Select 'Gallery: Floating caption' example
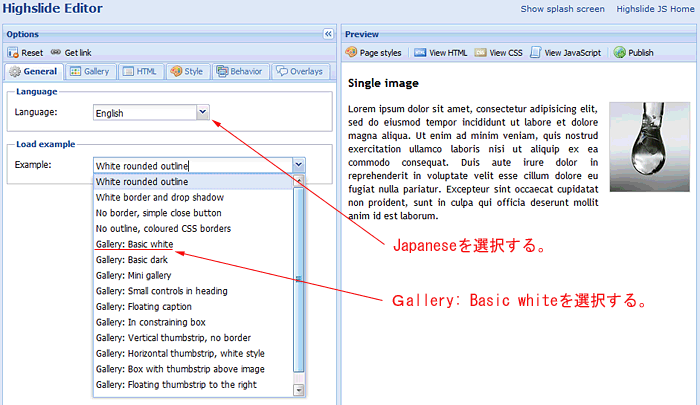The width and height of the screenshot is (700, 405). 193,307
